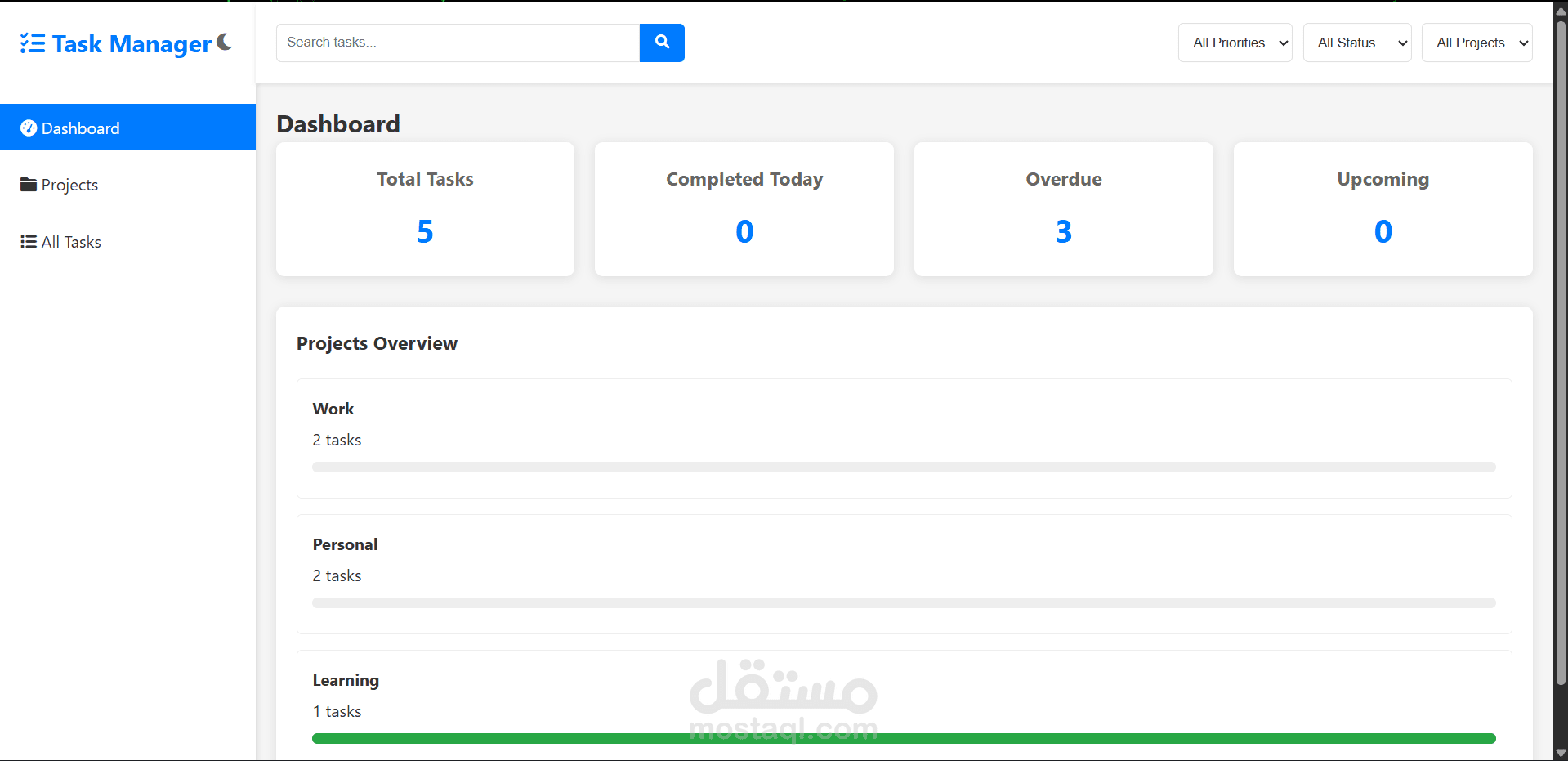Image resolution: width=1568 pixels, height=761 pixels.
Task: Open the All Projects dropdown
Action: pos(1476,43)
